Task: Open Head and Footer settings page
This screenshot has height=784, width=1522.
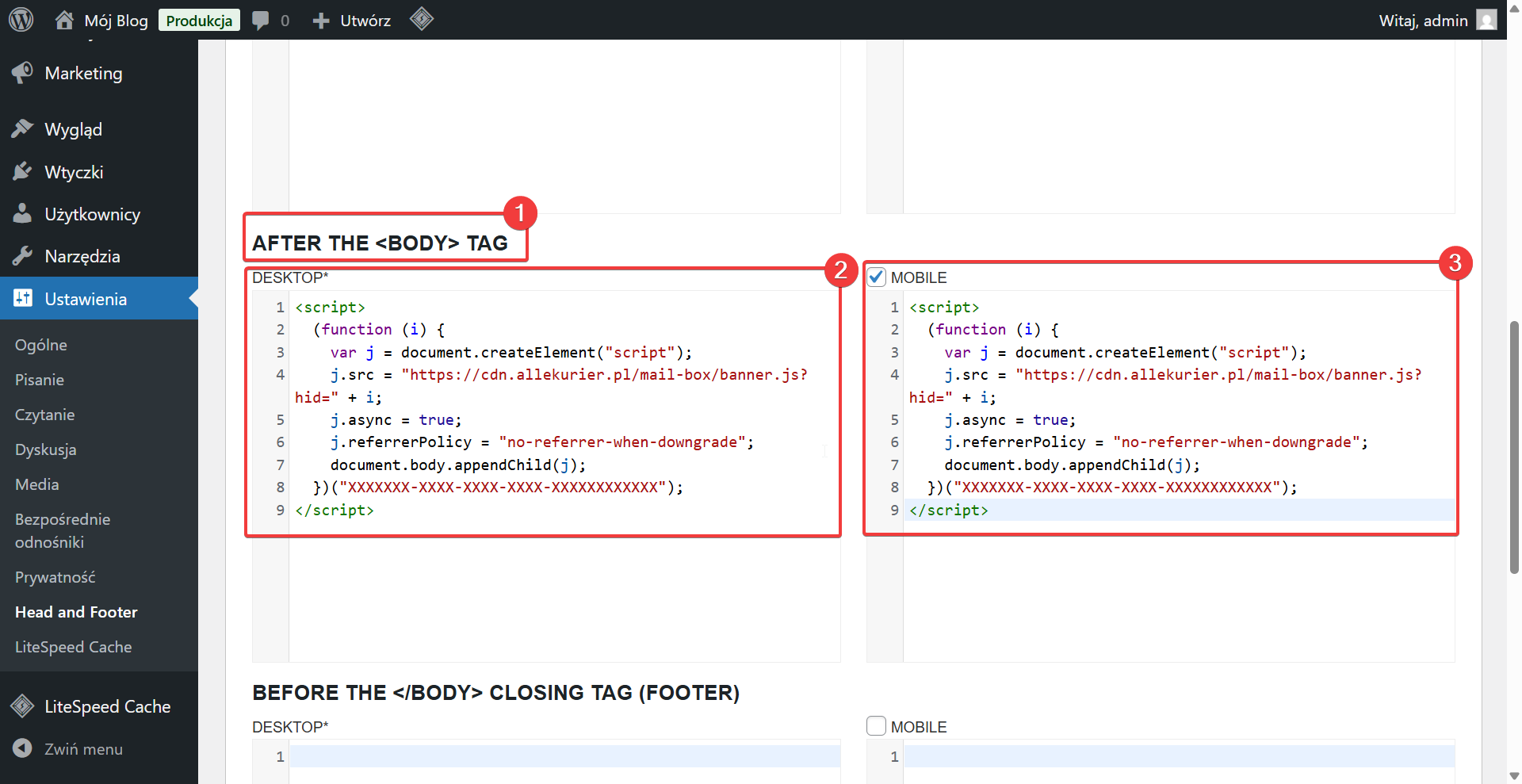Action: pyautogui.click(x=76, y=612)
